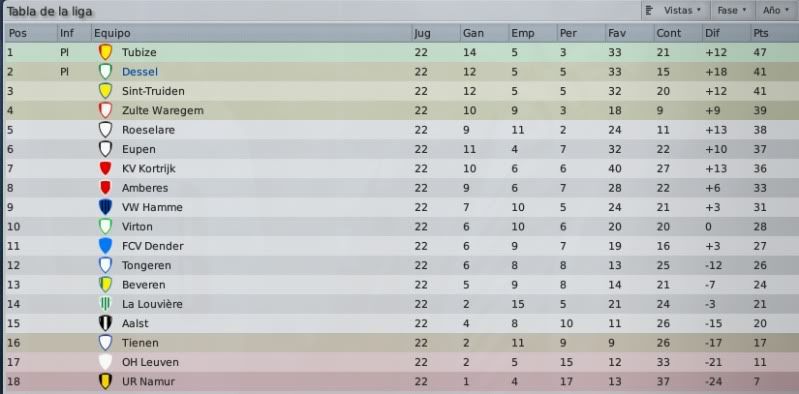Viewport: 799px width, 394px height.
Task: Click the KV Kortrijk red shield badge
Action: tap(105, 168)
